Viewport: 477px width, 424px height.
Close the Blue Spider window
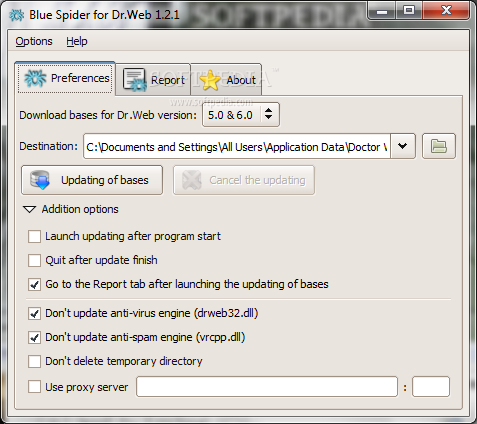(446, 11)
